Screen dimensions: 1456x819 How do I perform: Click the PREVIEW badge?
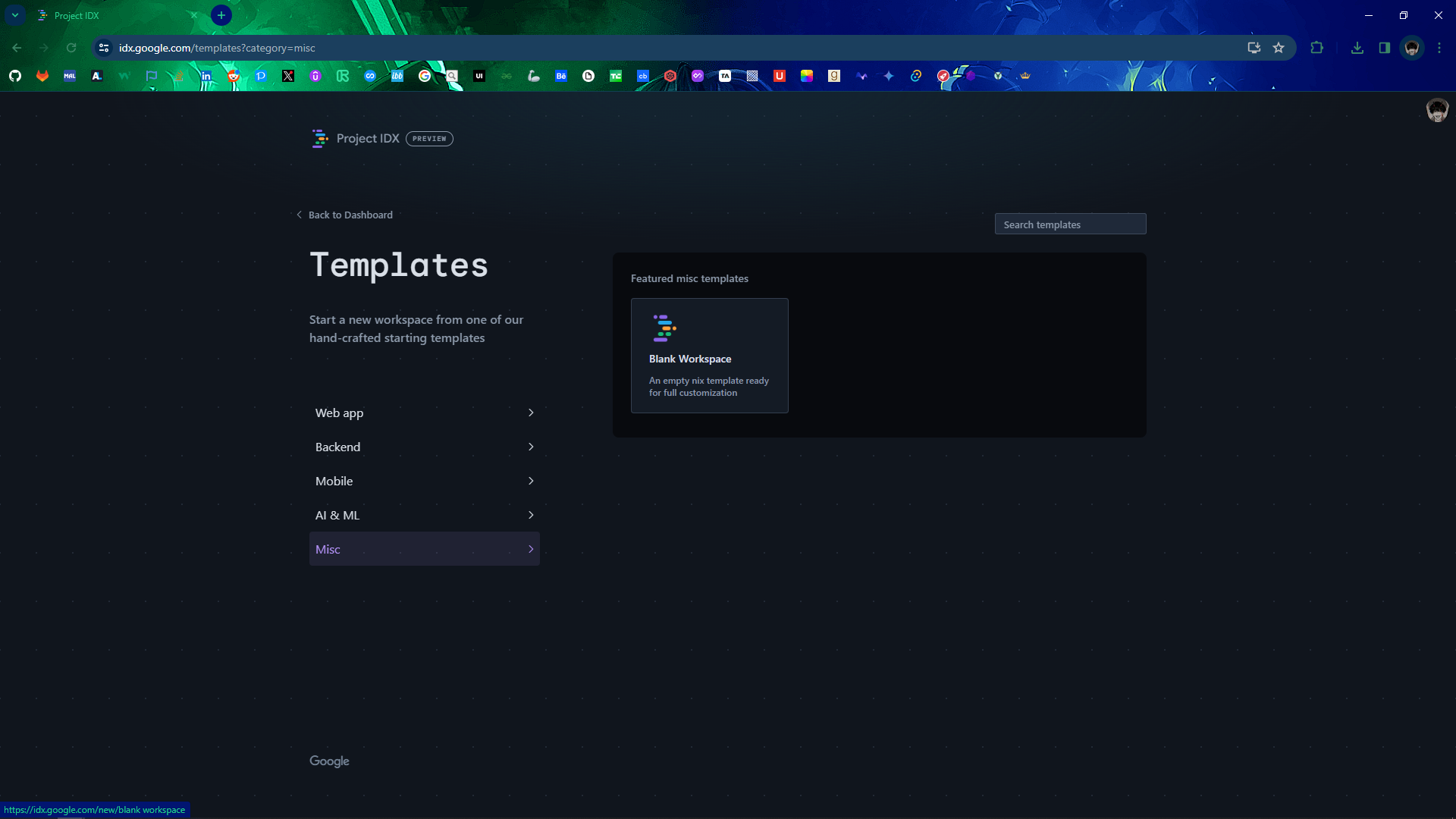pyautogui.click(x=429, y=139)
